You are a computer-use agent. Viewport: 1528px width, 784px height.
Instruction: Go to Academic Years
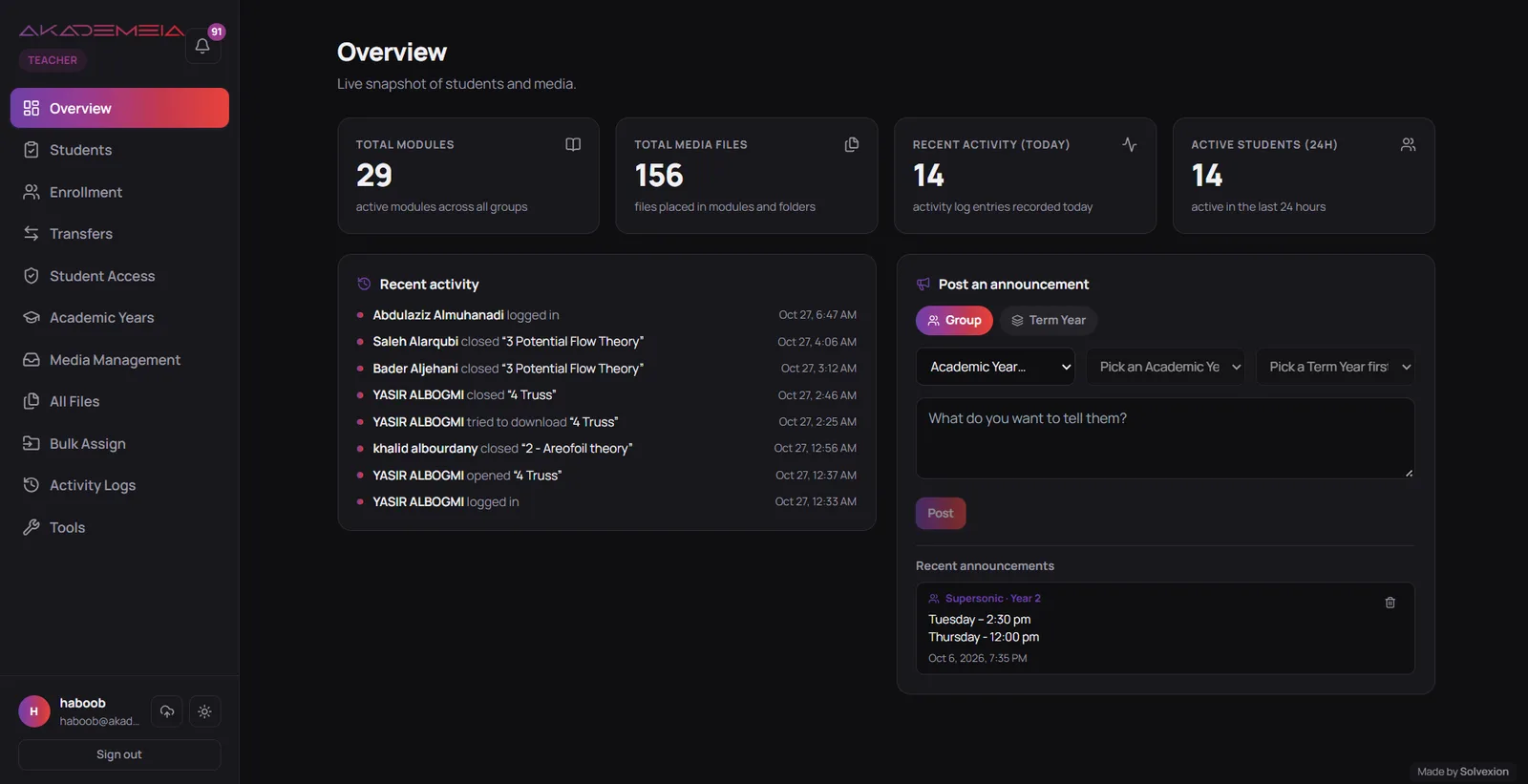click(x=119, y=318)
